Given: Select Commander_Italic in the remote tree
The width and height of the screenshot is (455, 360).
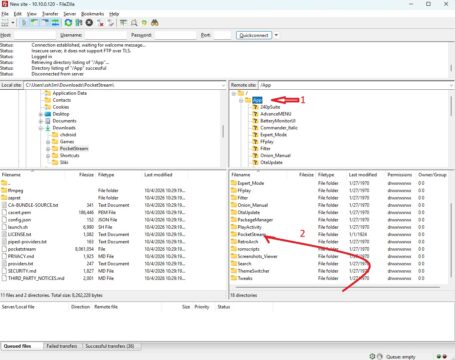Looking at the screenshot, I should pos(279,128).
